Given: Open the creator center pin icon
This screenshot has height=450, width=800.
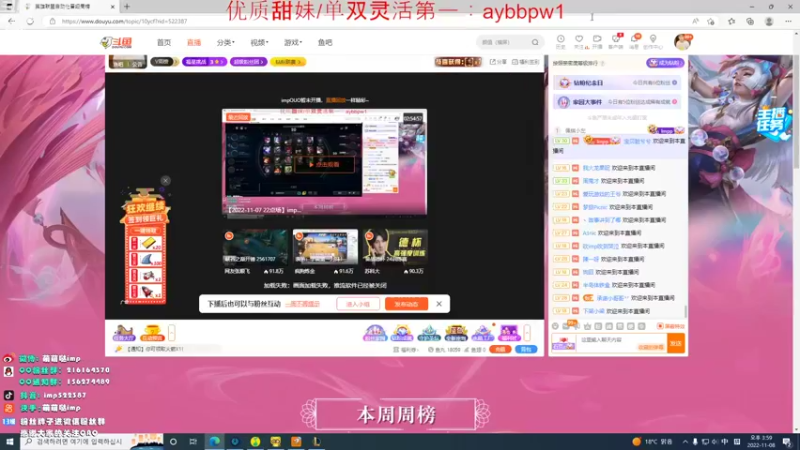Looking at the screenshot, I should pos(653,41).
